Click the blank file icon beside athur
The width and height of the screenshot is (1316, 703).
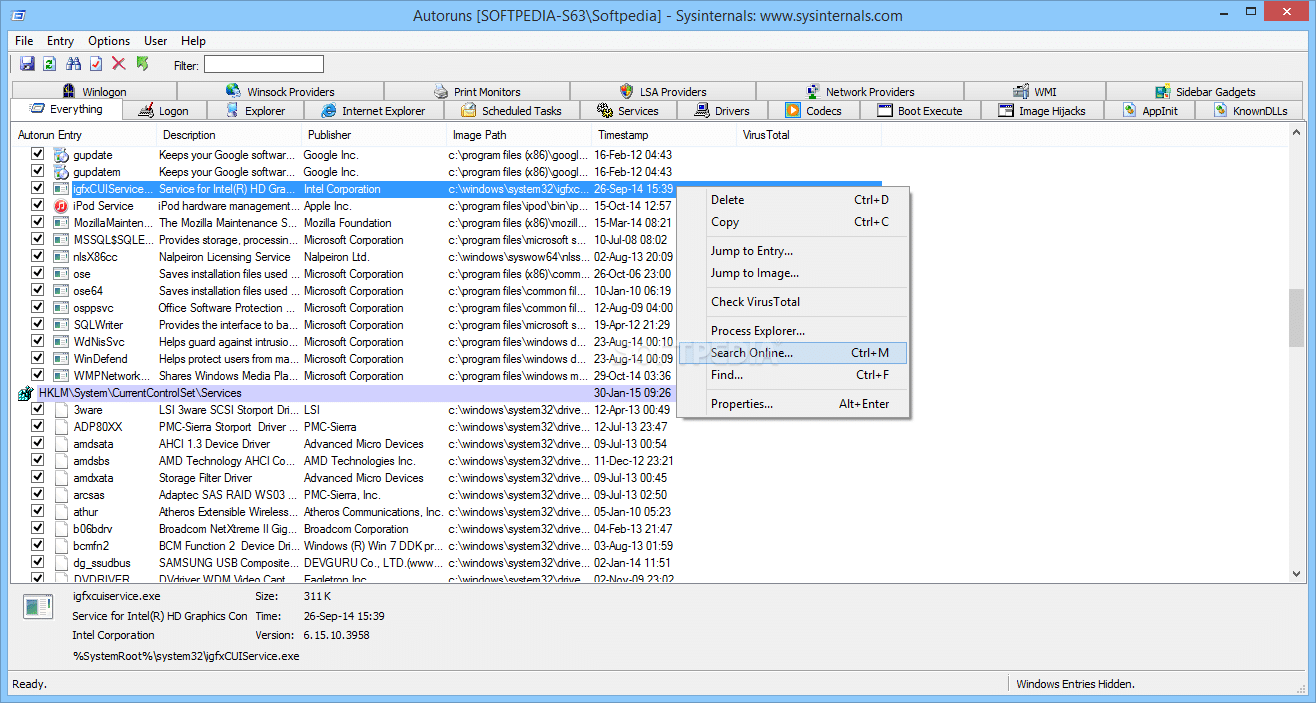[61, 512]
